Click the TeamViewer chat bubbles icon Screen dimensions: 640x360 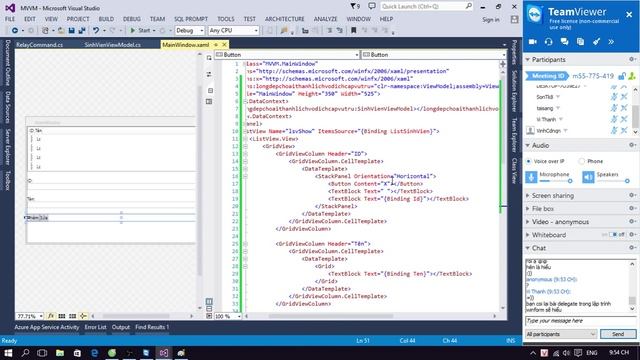[x=564, y=42]
